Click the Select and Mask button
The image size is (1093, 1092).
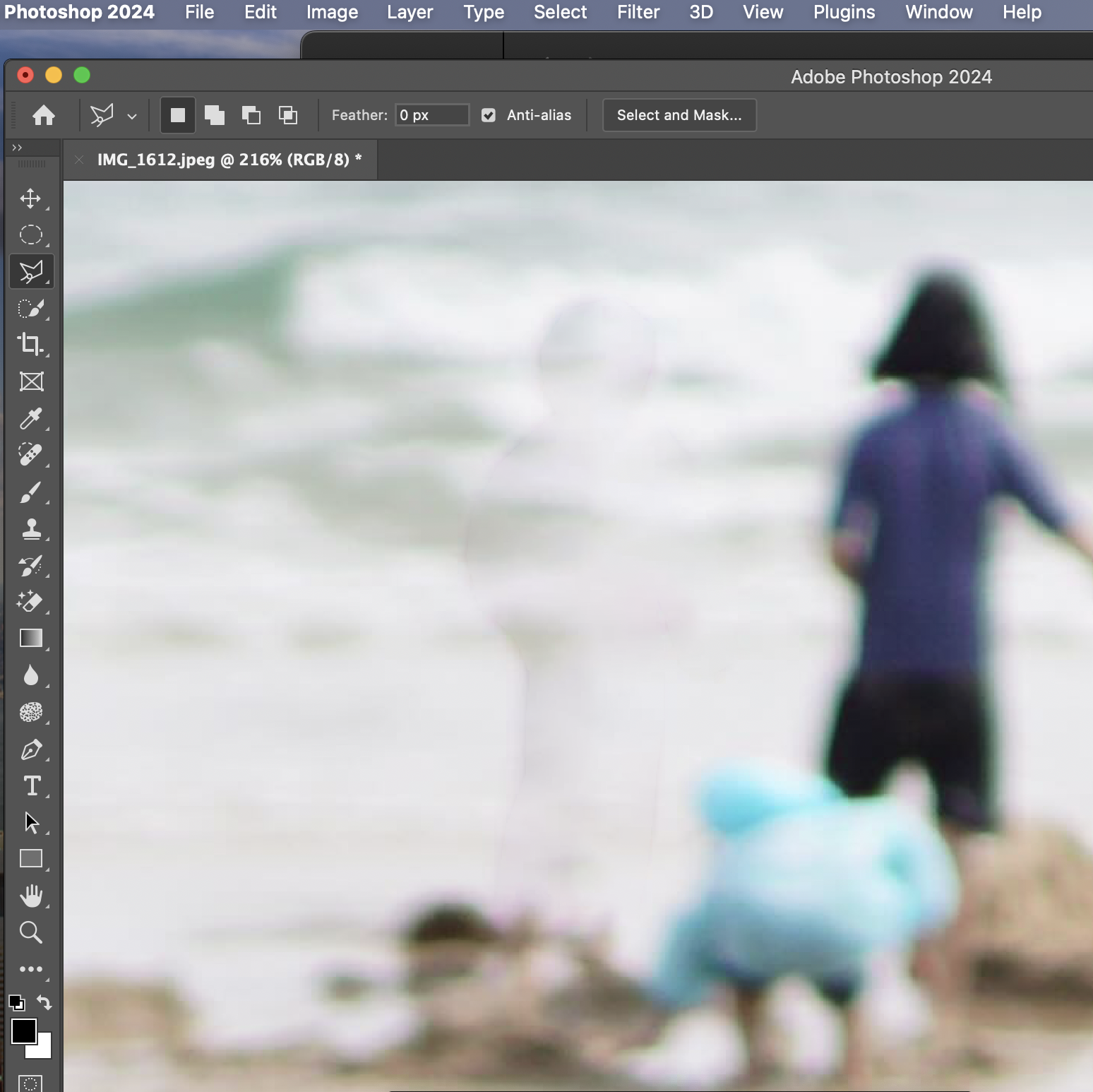[679, 115]
